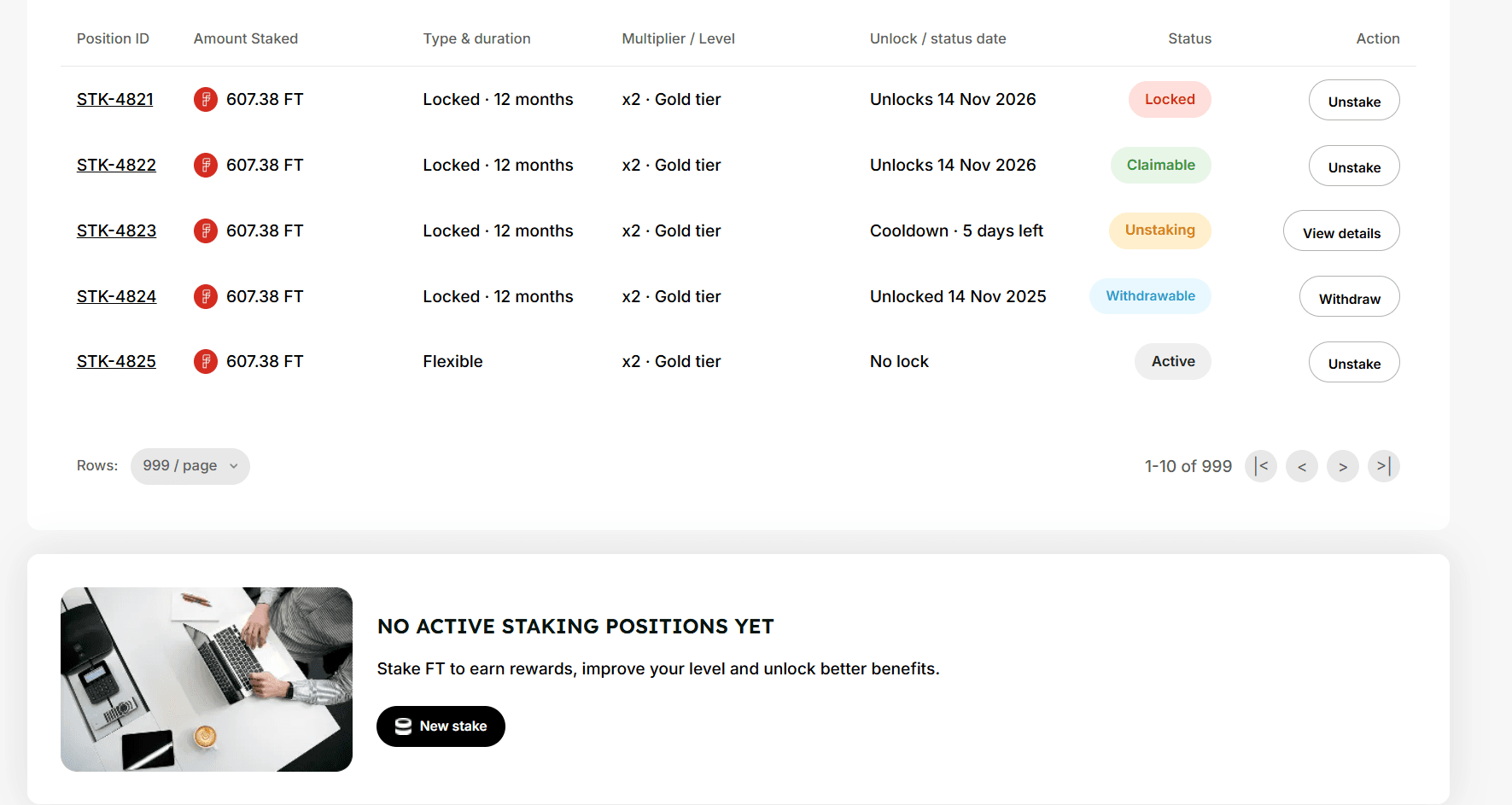Click the FT token icon in STK-4823 row
The width and height of the screenshot is (1512, 805).
(x=206, y=230)
